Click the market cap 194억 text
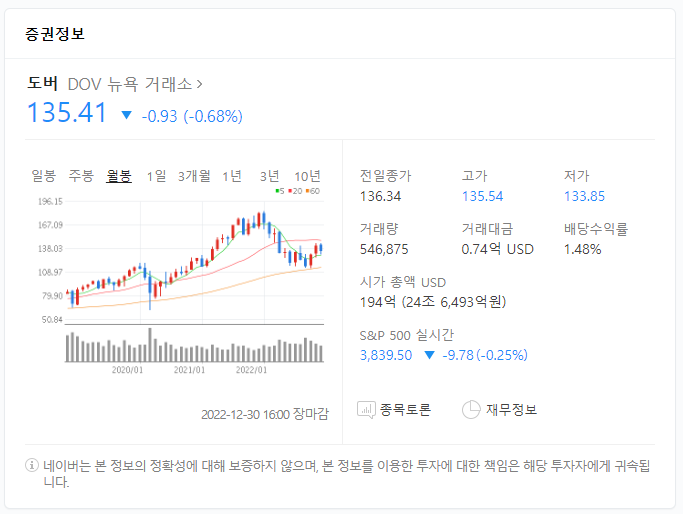 tap(433, 302)
